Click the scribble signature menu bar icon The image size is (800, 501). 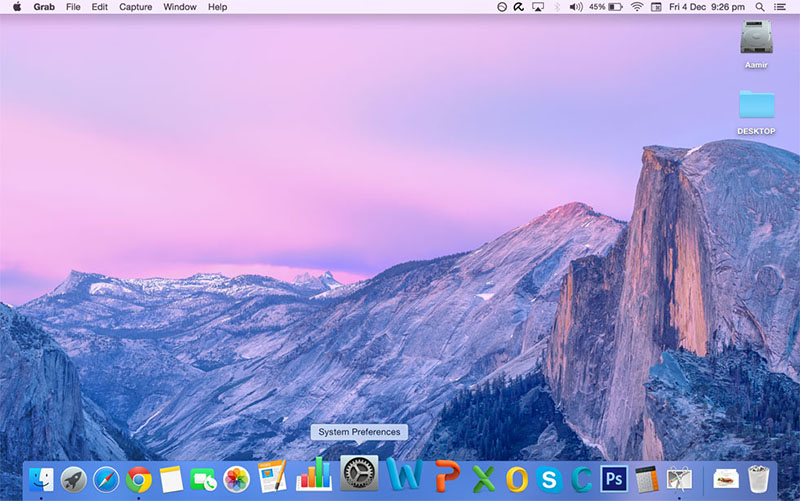pyautogui.click(x=519, y=7)
